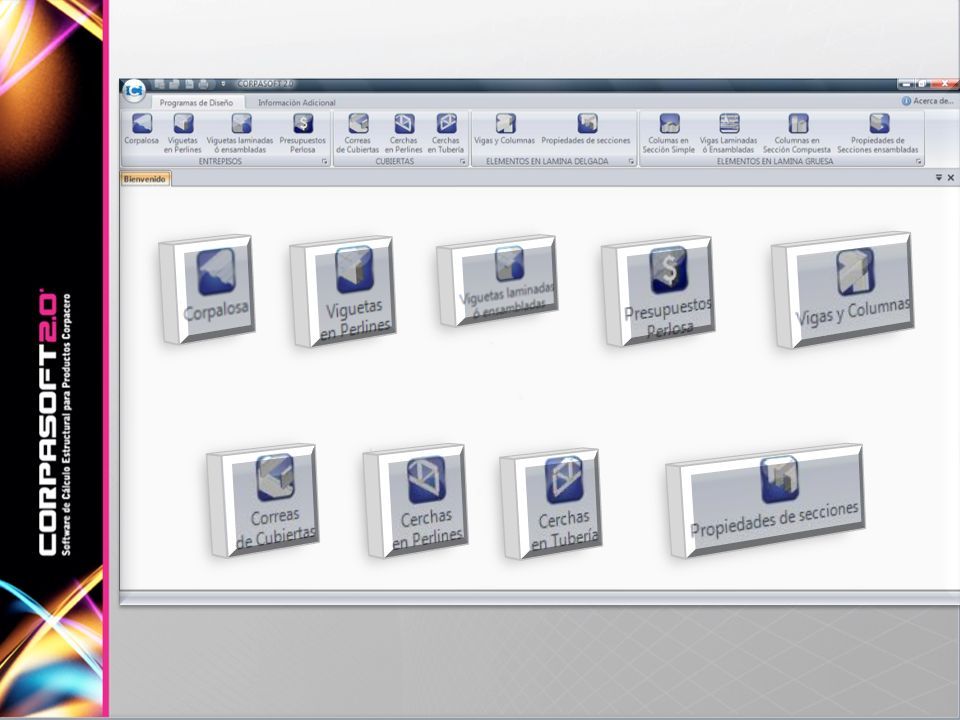Select the large Correas de Cubiertas tile
960x720 pixels.
263,501
